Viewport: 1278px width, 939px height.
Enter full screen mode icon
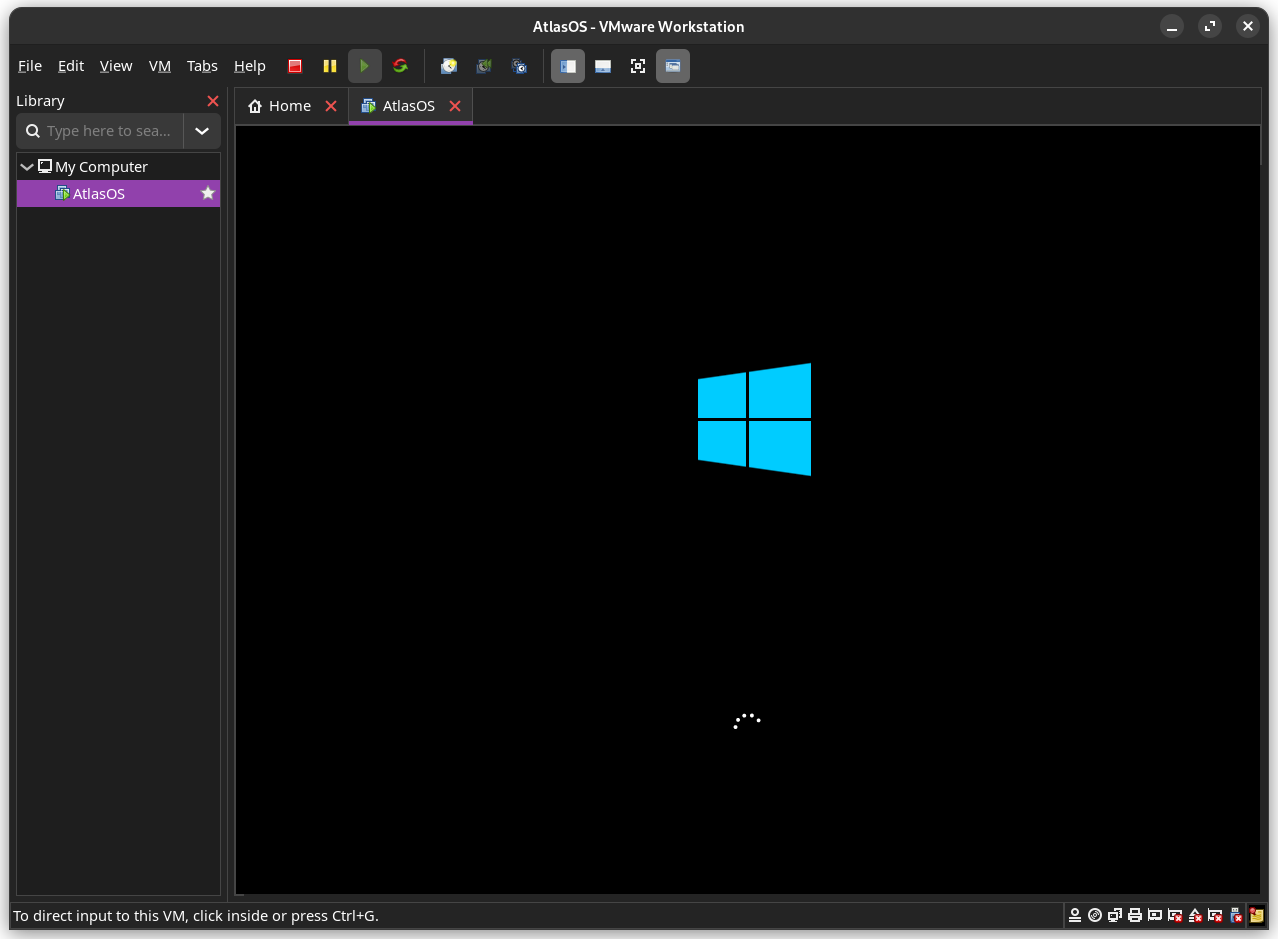pyautogui.click(x=638, y=66)
